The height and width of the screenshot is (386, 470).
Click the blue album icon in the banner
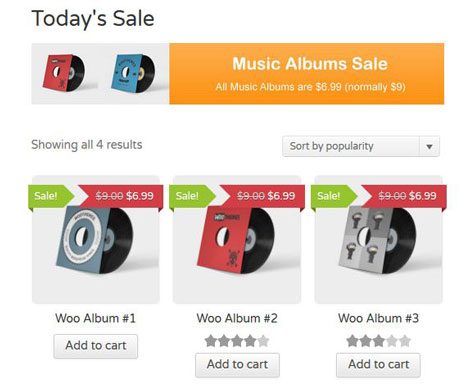133,73
